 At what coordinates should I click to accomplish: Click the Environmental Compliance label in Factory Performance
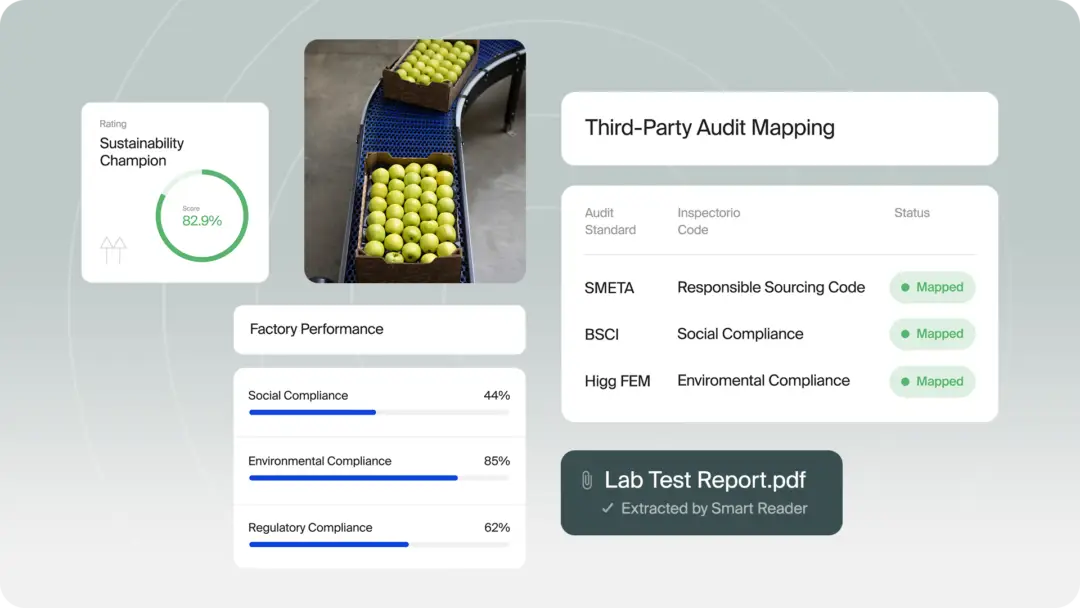(320, 461)
